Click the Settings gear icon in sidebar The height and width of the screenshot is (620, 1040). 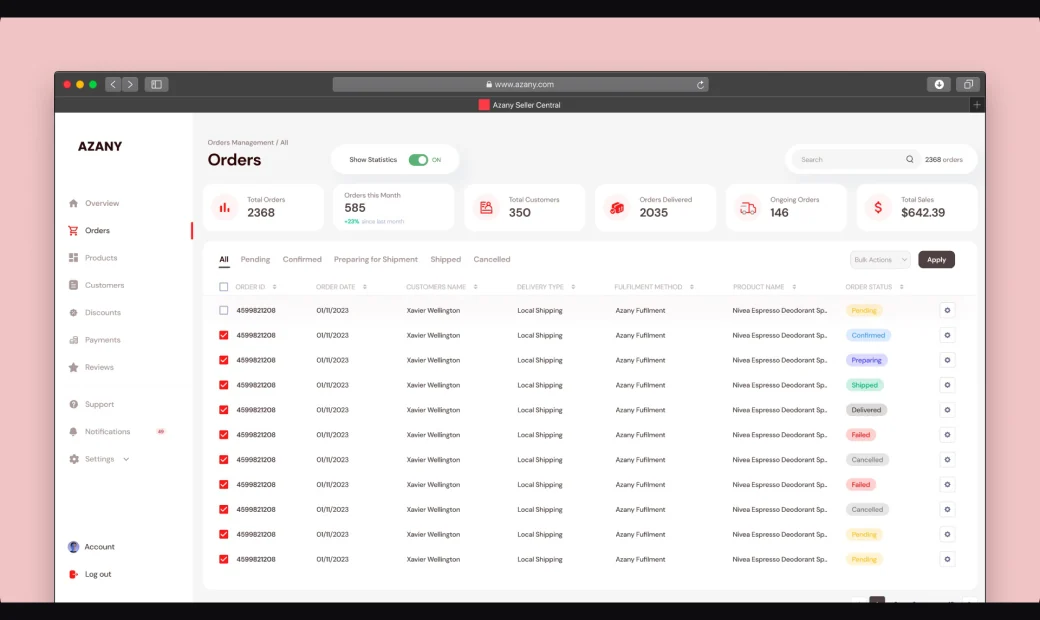pyautogui.click(x=74, y=459)
